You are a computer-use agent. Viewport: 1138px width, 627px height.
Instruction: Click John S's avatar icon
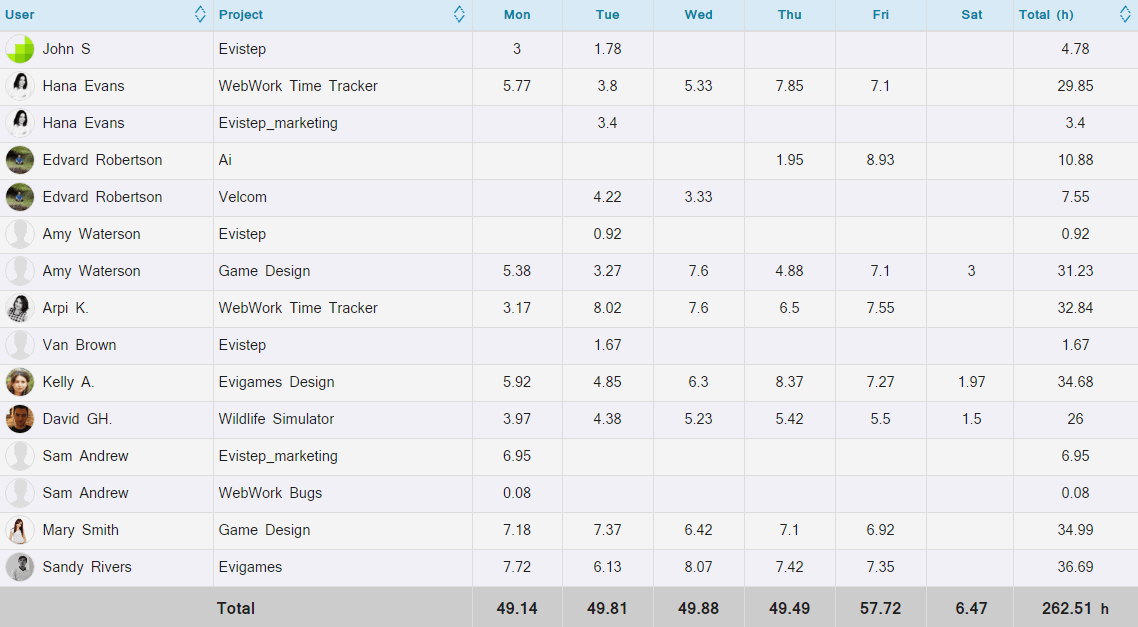coord(19,49)
